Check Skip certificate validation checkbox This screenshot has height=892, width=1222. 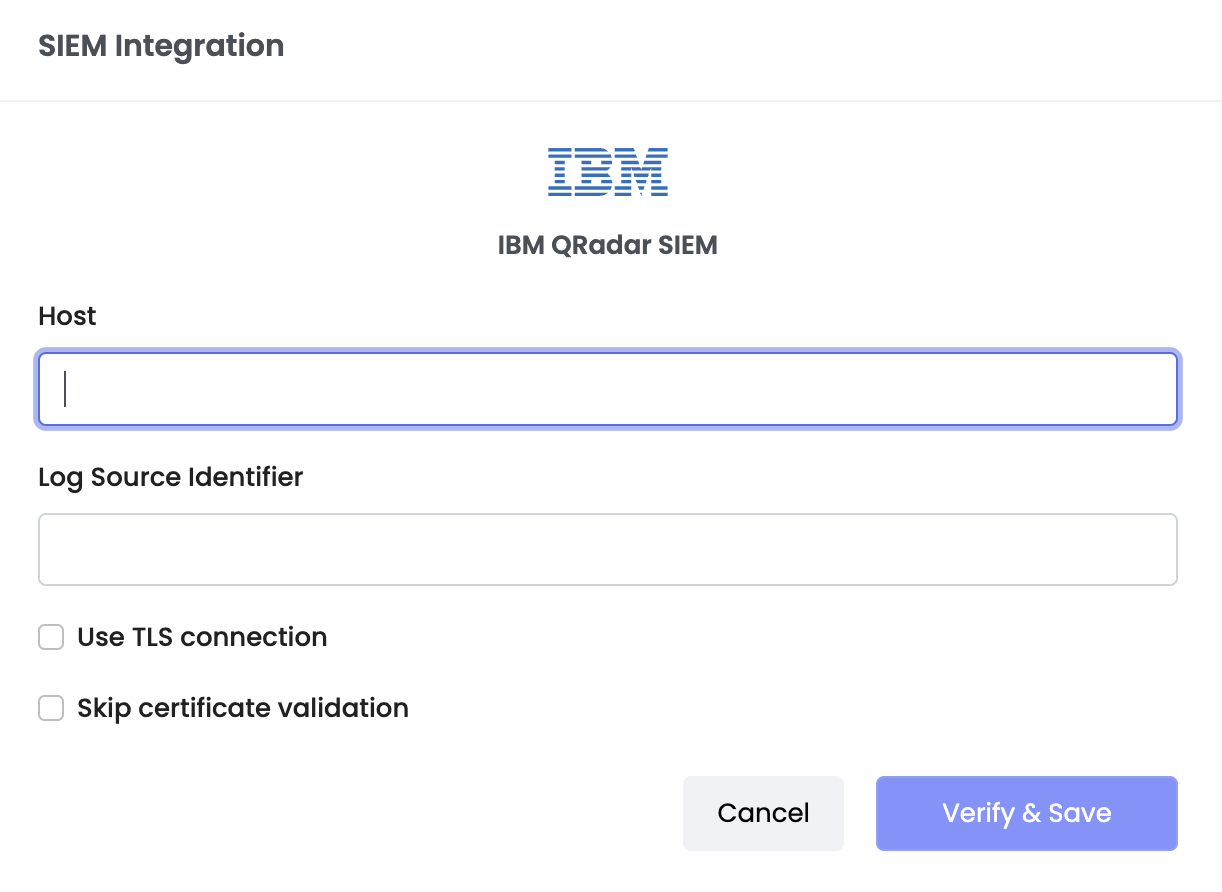click(51, 708)
